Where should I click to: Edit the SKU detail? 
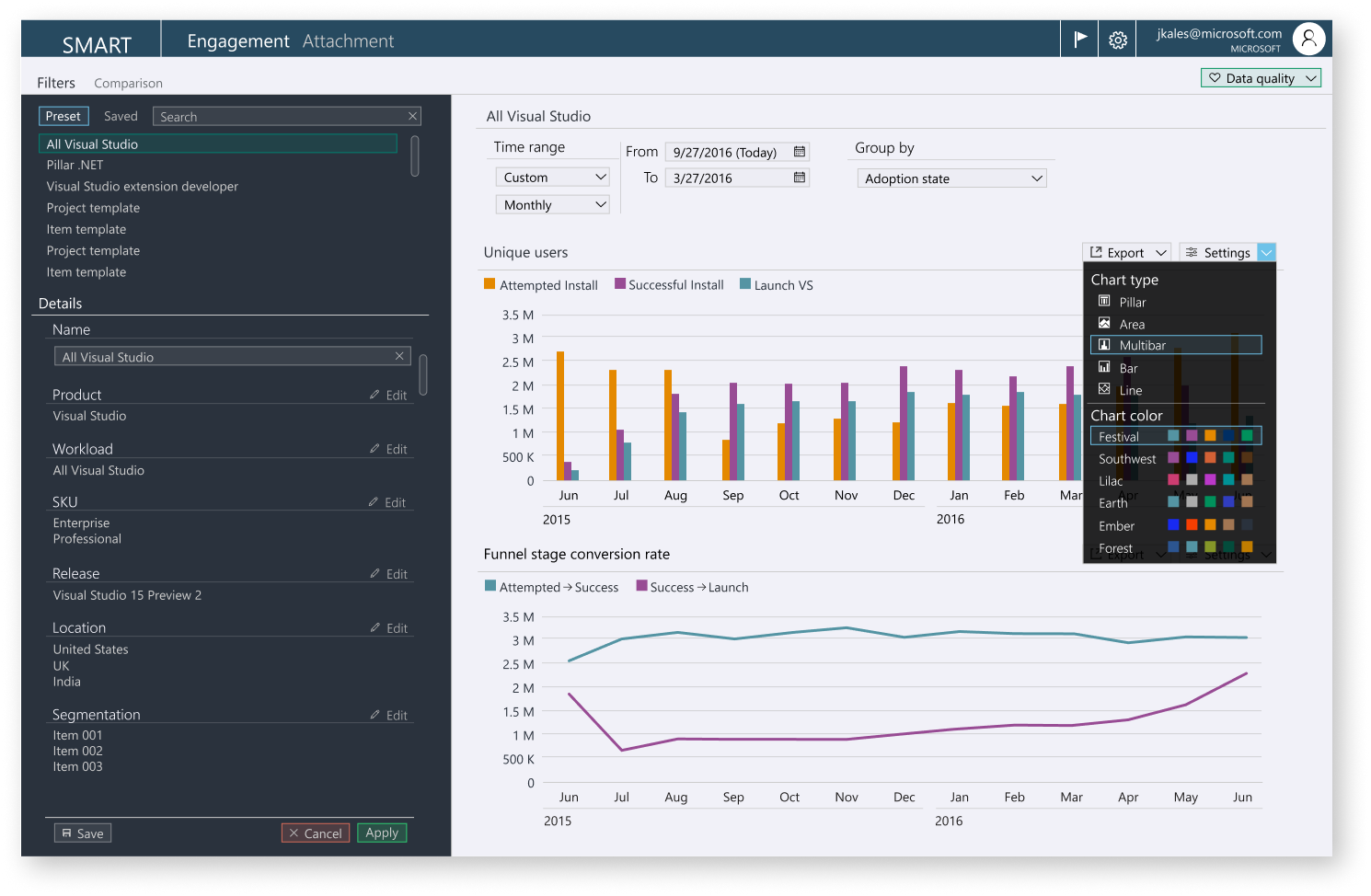(x=387, y=502)
